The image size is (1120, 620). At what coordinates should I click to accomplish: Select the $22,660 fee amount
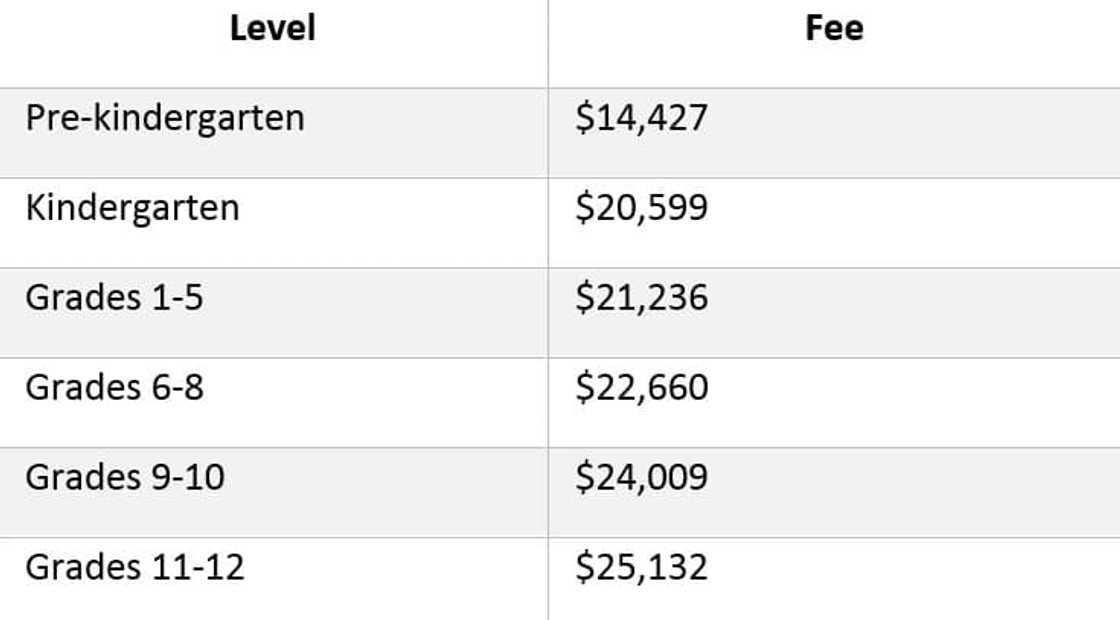(641, 388)
